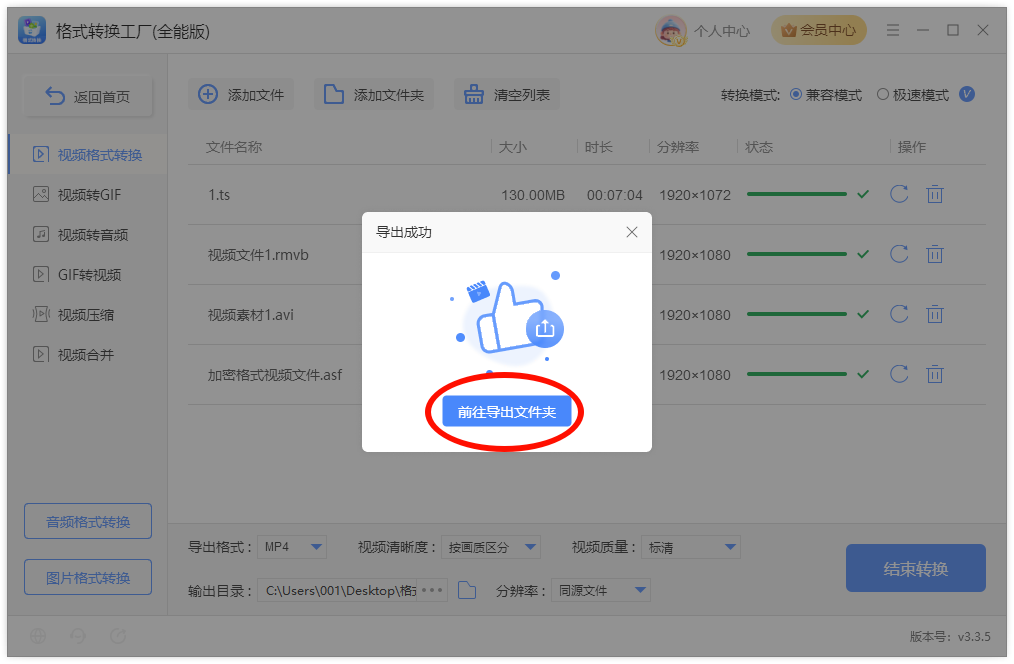This screenshot has width=1014, height=664.
Task: Click the 分辨率 column header
Action: point(678,147)
